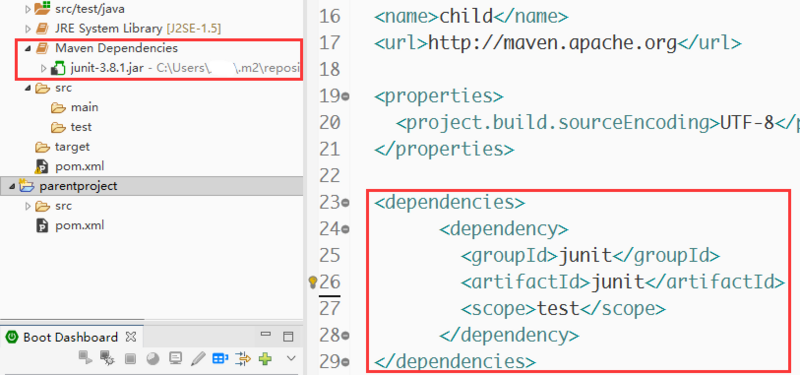Fold the properties block at line 19
The height and width of the screenshot is (375, 800).
(345, 96)
